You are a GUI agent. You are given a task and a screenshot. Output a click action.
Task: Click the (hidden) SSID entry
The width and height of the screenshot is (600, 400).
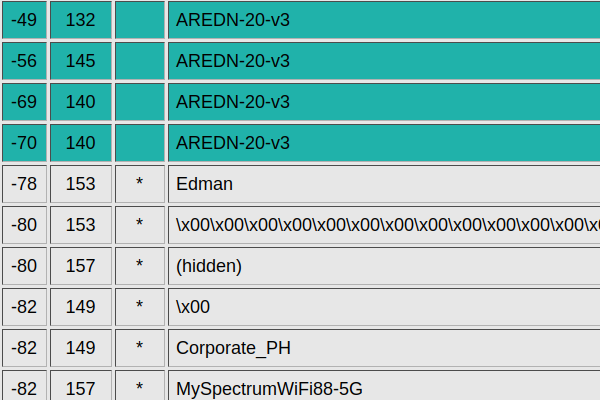pos(209,266)
